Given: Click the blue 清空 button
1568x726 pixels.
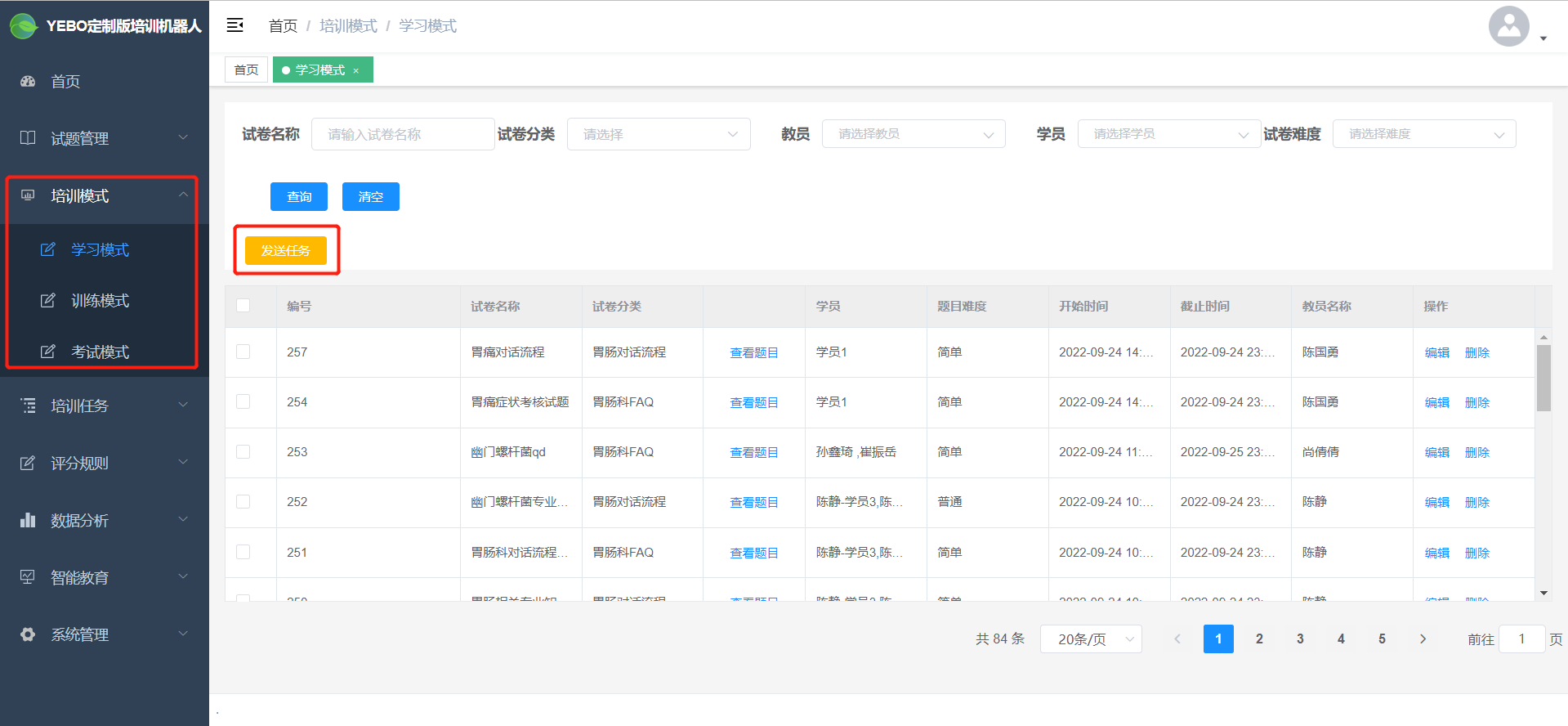Looking at the screenshot, I should (x=371, y=196).
